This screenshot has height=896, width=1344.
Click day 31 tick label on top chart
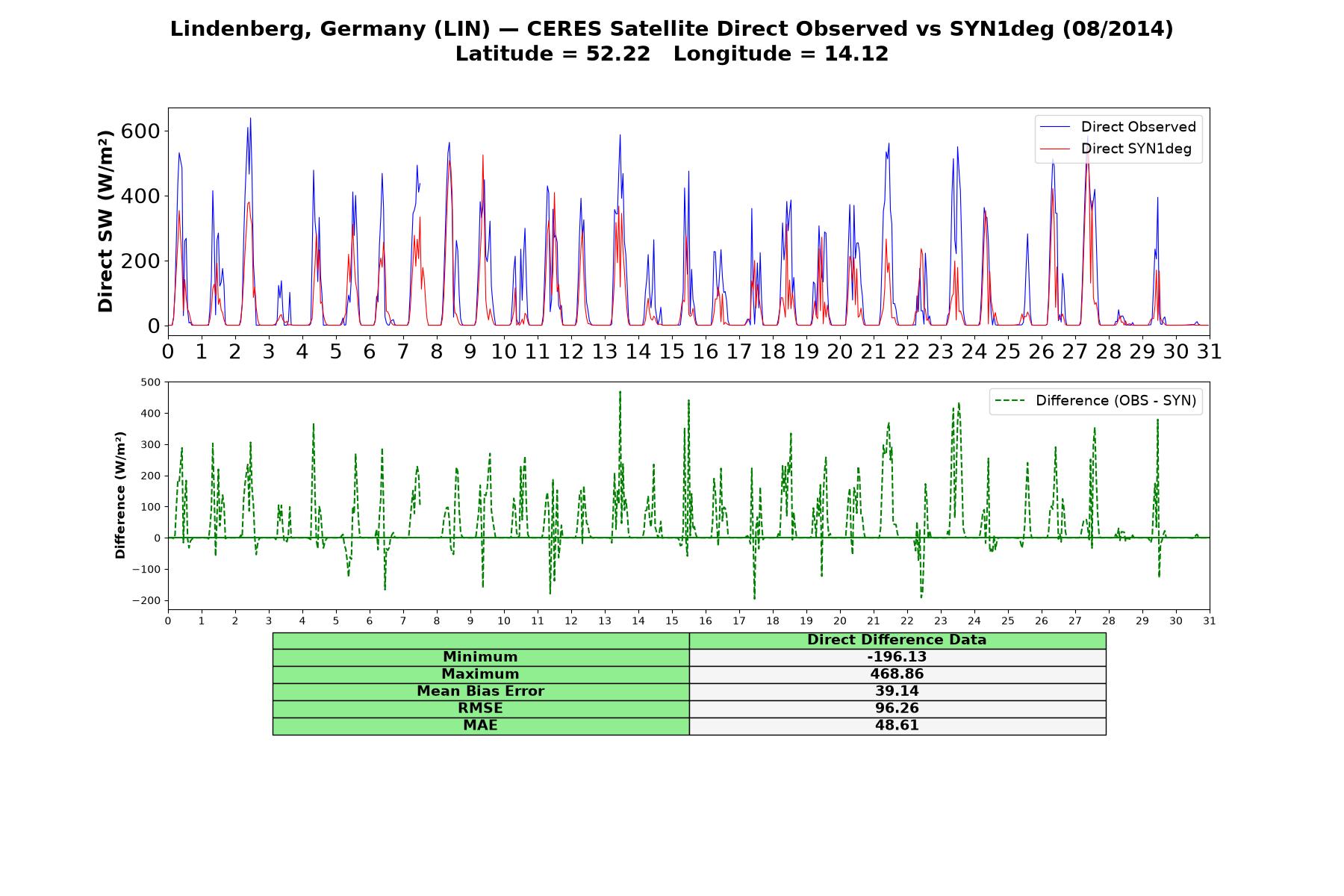[1209, 351]
